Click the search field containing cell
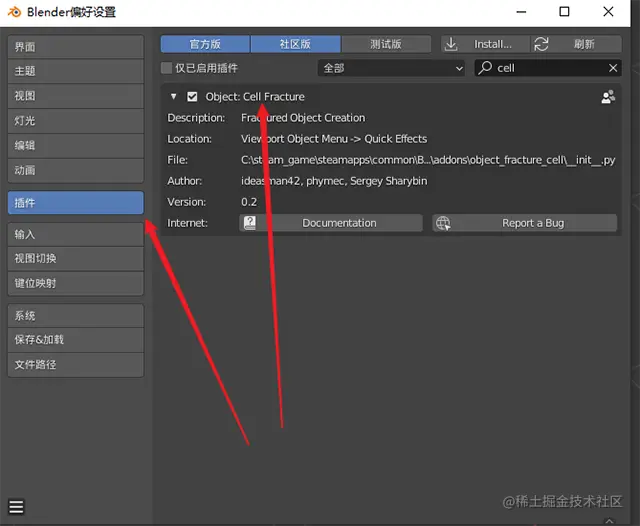The image size is (640, 526). (548, 68)
